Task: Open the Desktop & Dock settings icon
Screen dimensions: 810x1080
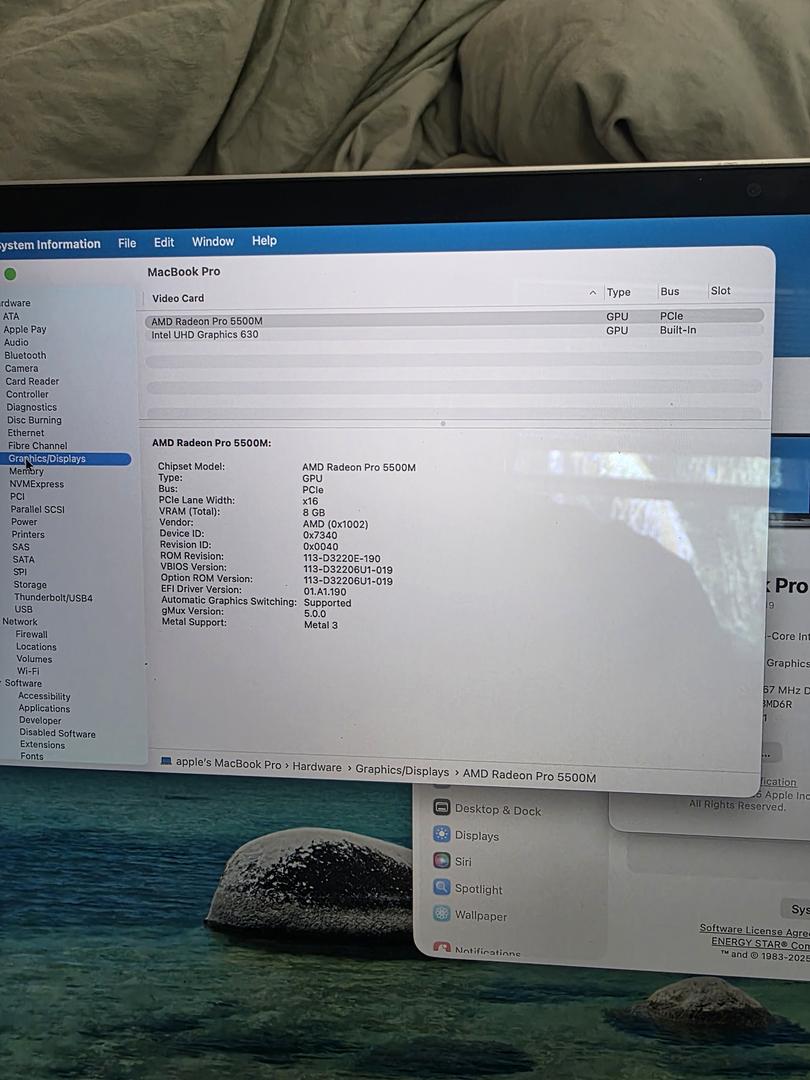Action: 441,808
